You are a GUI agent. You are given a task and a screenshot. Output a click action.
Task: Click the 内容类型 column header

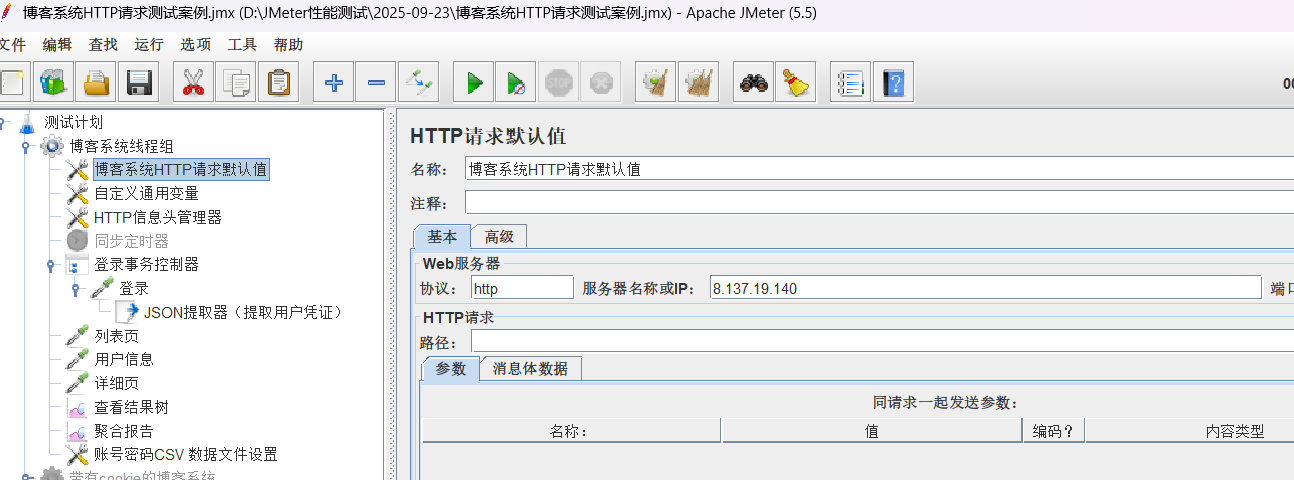1190,431
